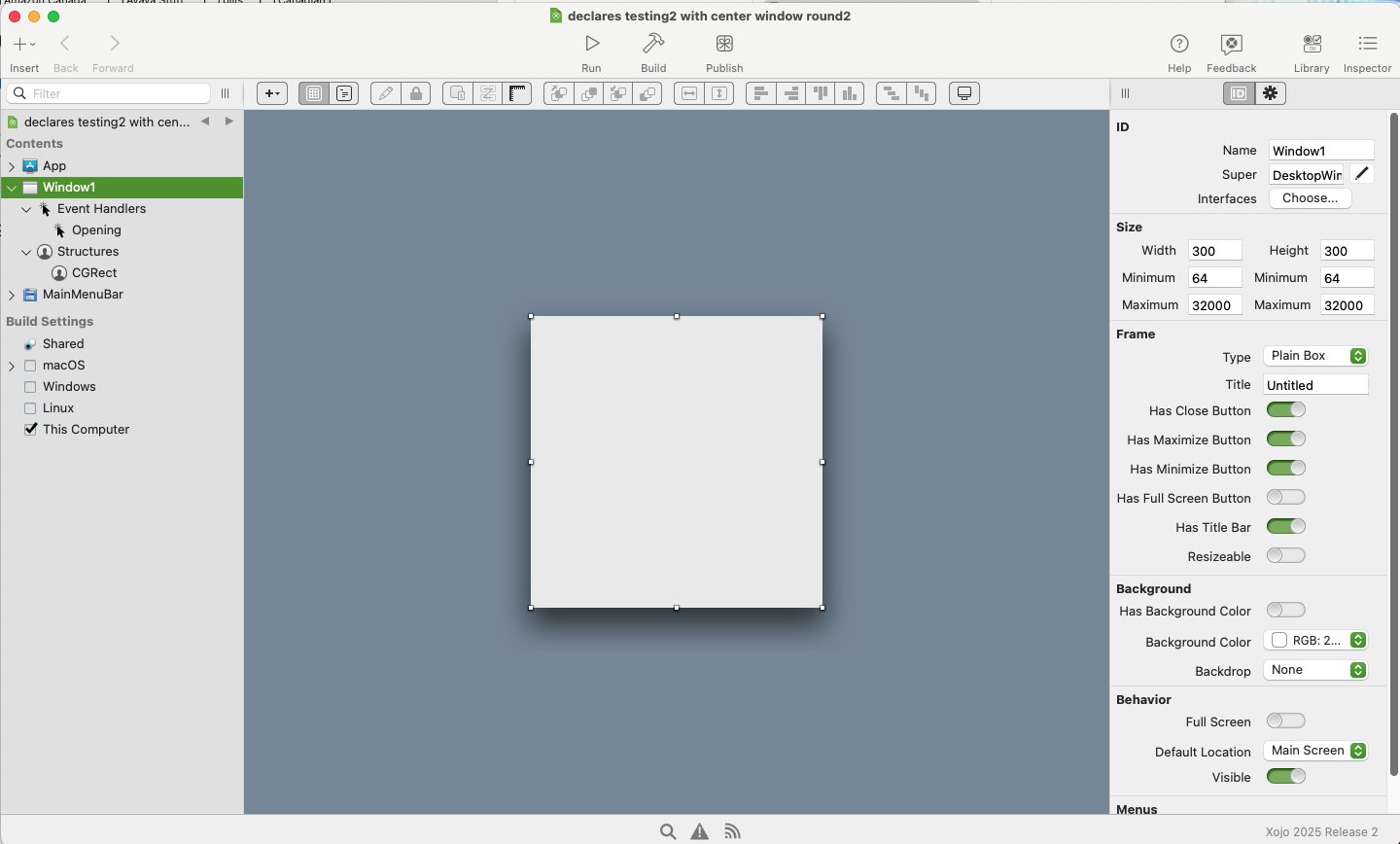Click the Run icon in the toolbar

[x=591, y=44]
